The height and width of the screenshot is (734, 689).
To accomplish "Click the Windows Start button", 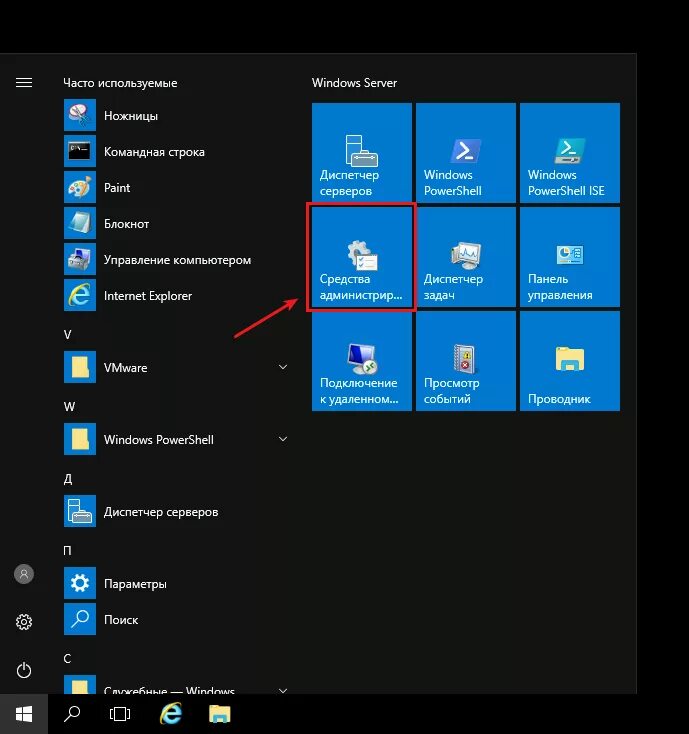I will tap(24, 714).
